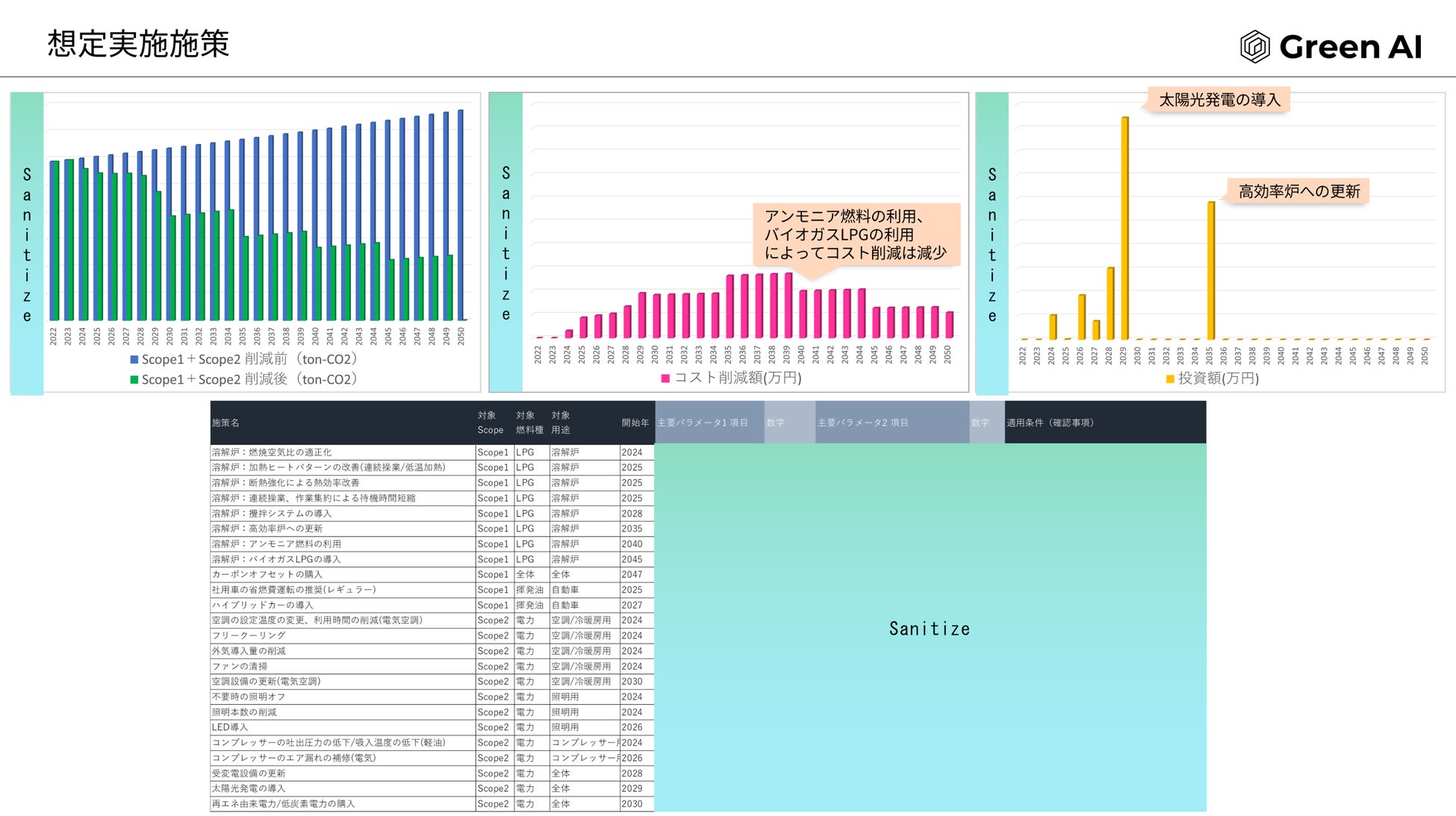Click the tallest yellow bar for 2029

[x=1124, y=228]
